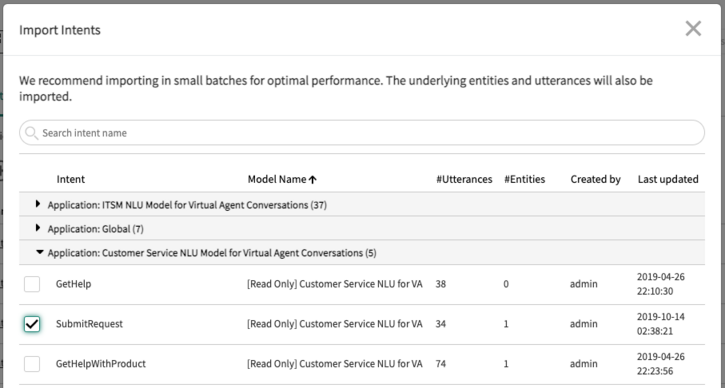This screenshot has height=388, width=725.
Task: Click the Application: Global (7) label
Action: 96,229
